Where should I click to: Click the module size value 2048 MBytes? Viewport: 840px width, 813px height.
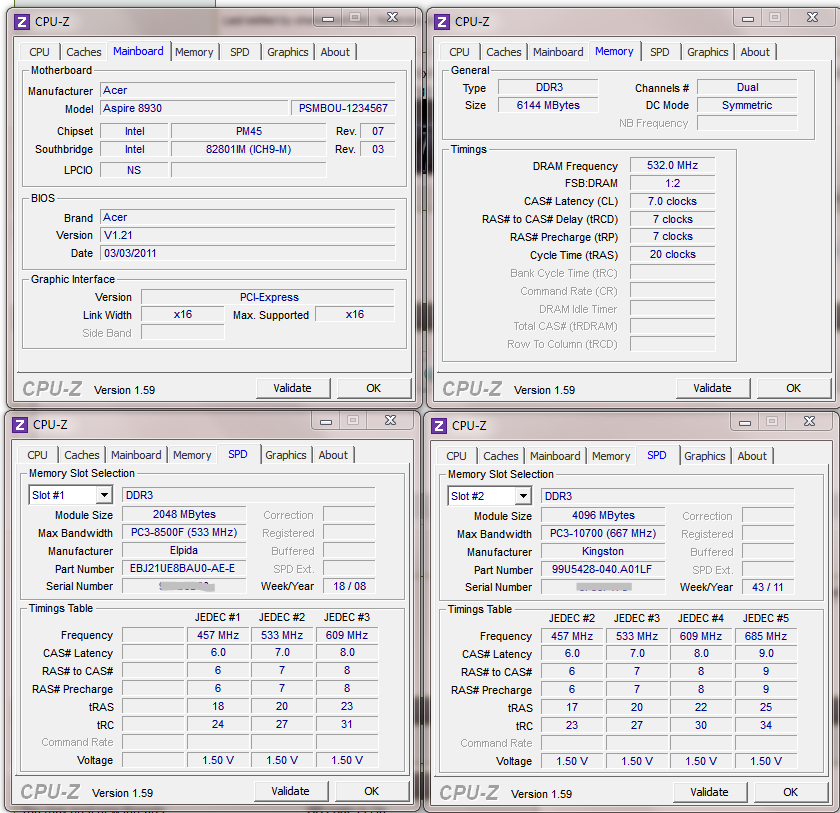[x=184, y=514]
